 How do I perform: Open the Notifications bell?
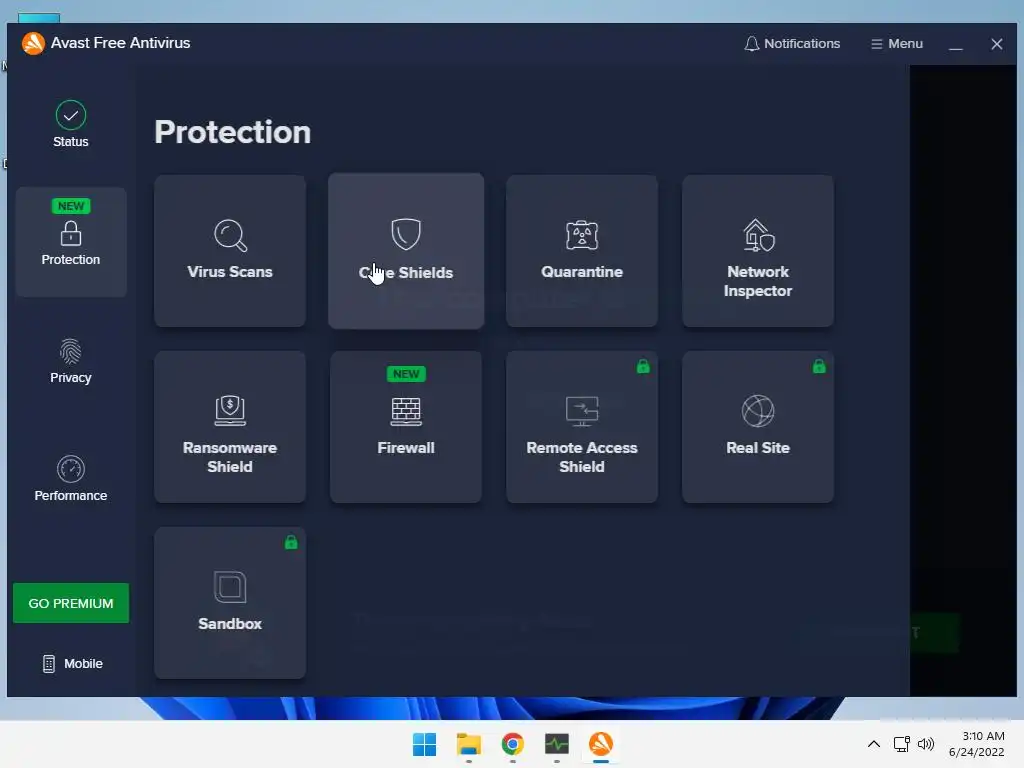[x=792, y=44]
